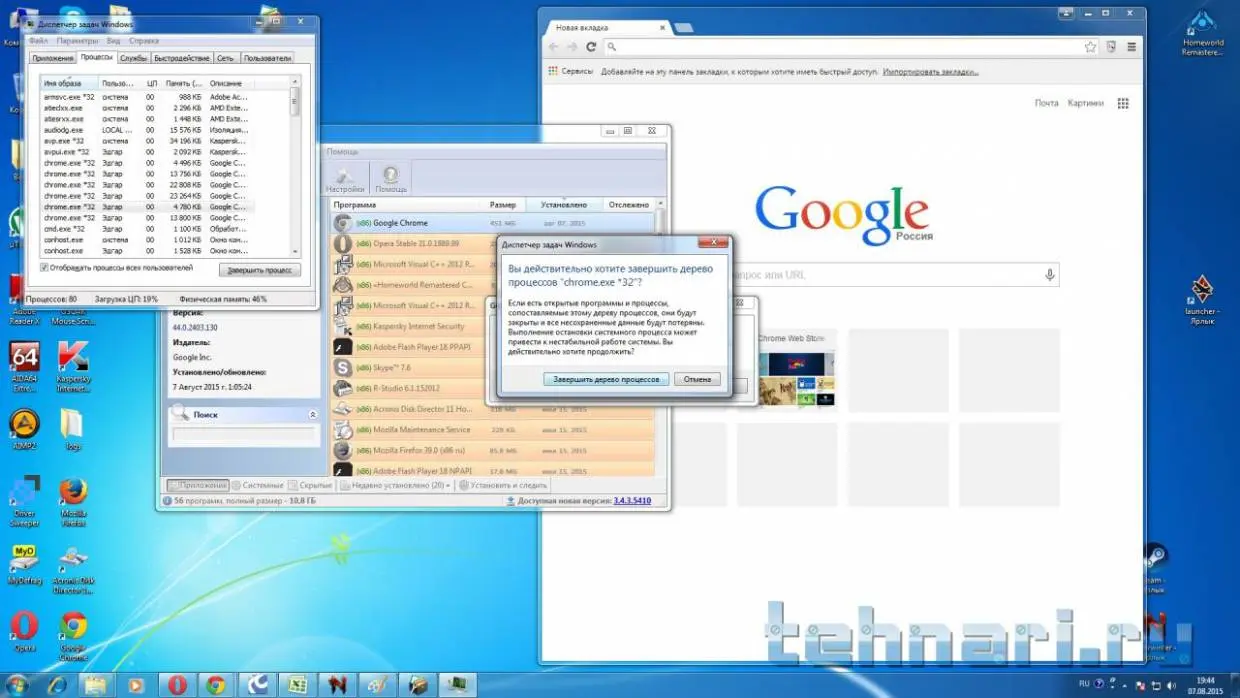The height and width of the screenshot is (698, 1240).
Task: Click the Картинки link on Google page
Action: pos(1085,103)
